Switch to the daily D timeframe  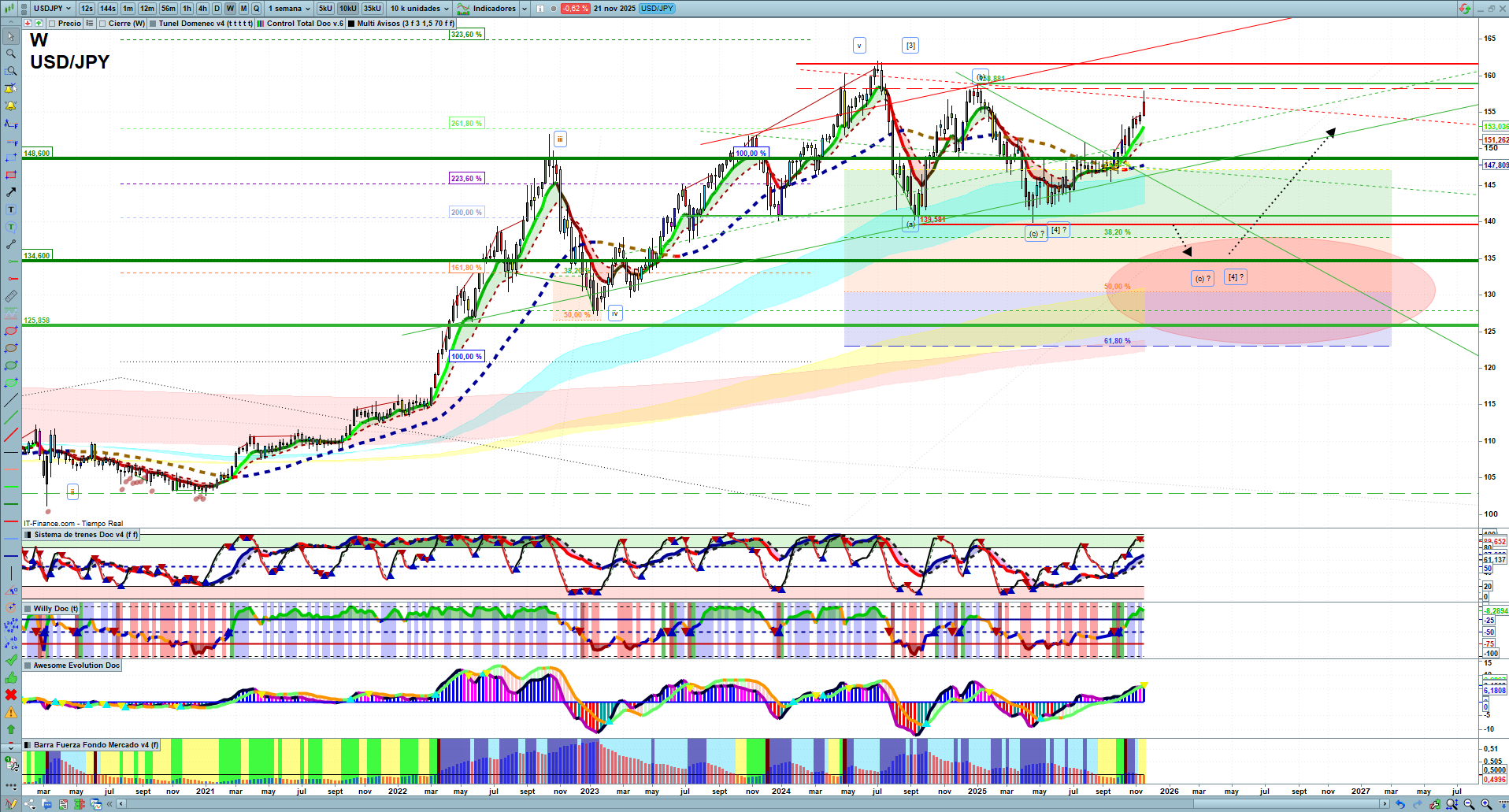click(217, 9)
